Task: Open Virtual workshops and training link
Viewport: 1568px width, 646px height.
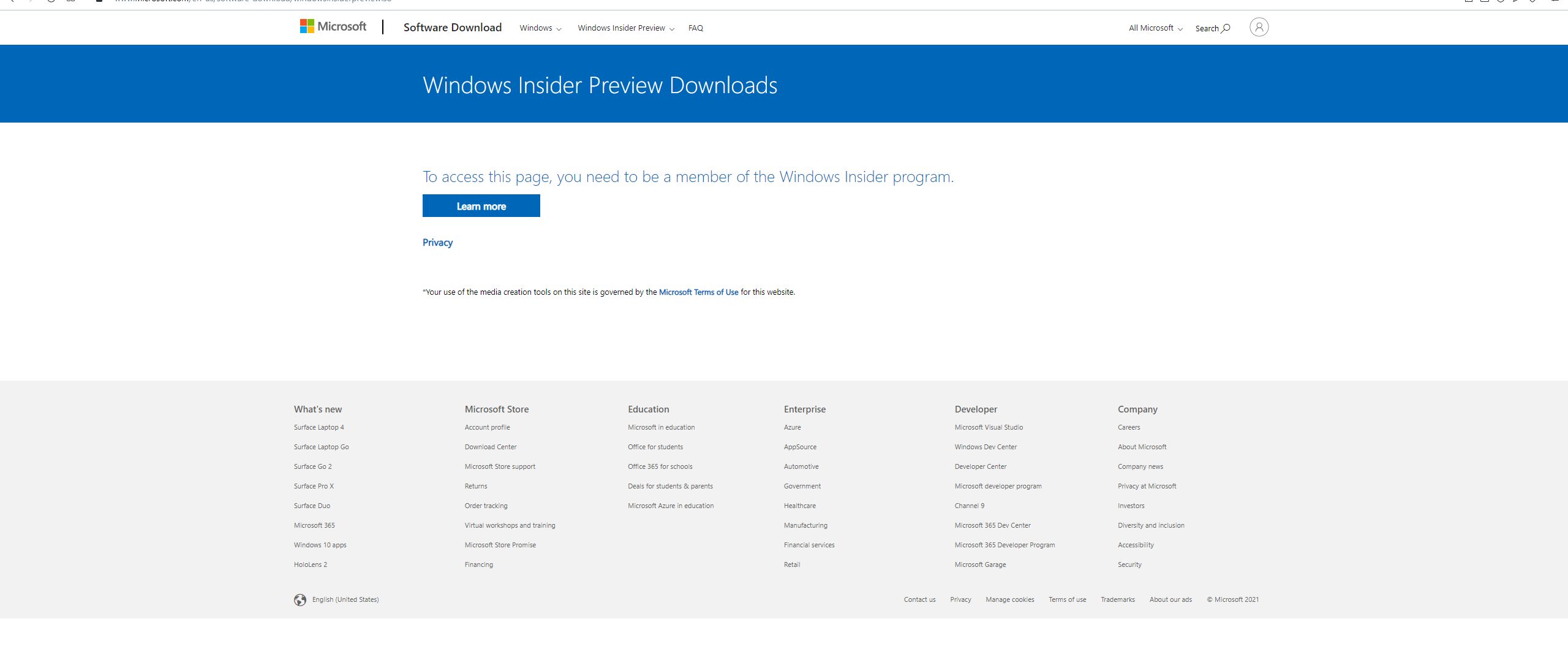Action: coord(510,526)
